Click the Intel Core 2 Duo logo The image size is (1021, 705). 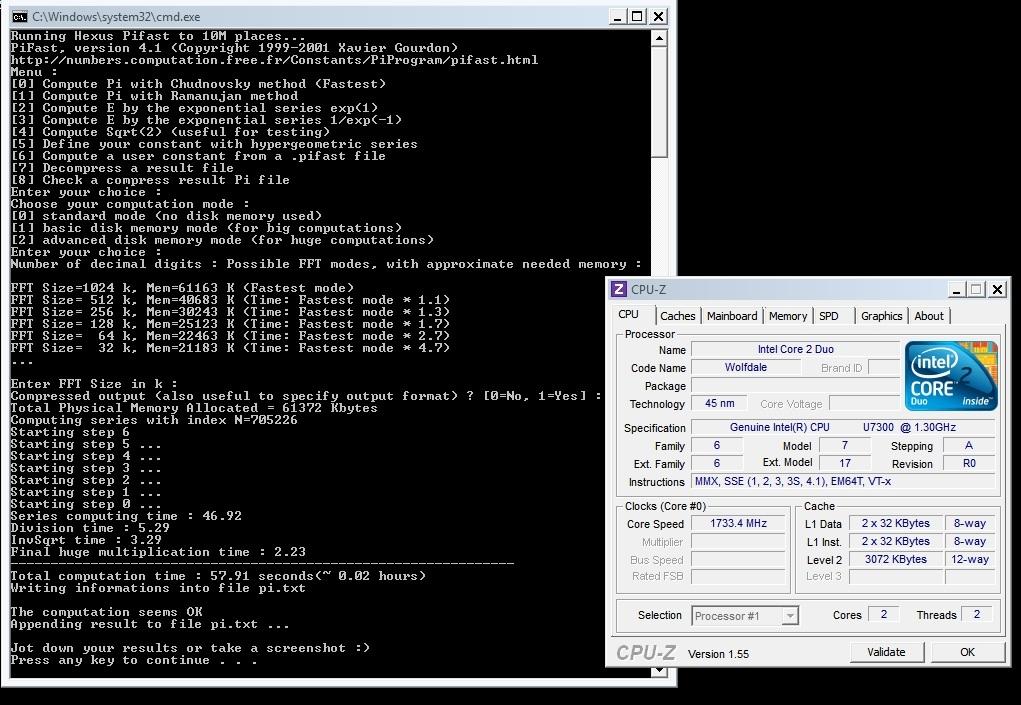point(951,376)
